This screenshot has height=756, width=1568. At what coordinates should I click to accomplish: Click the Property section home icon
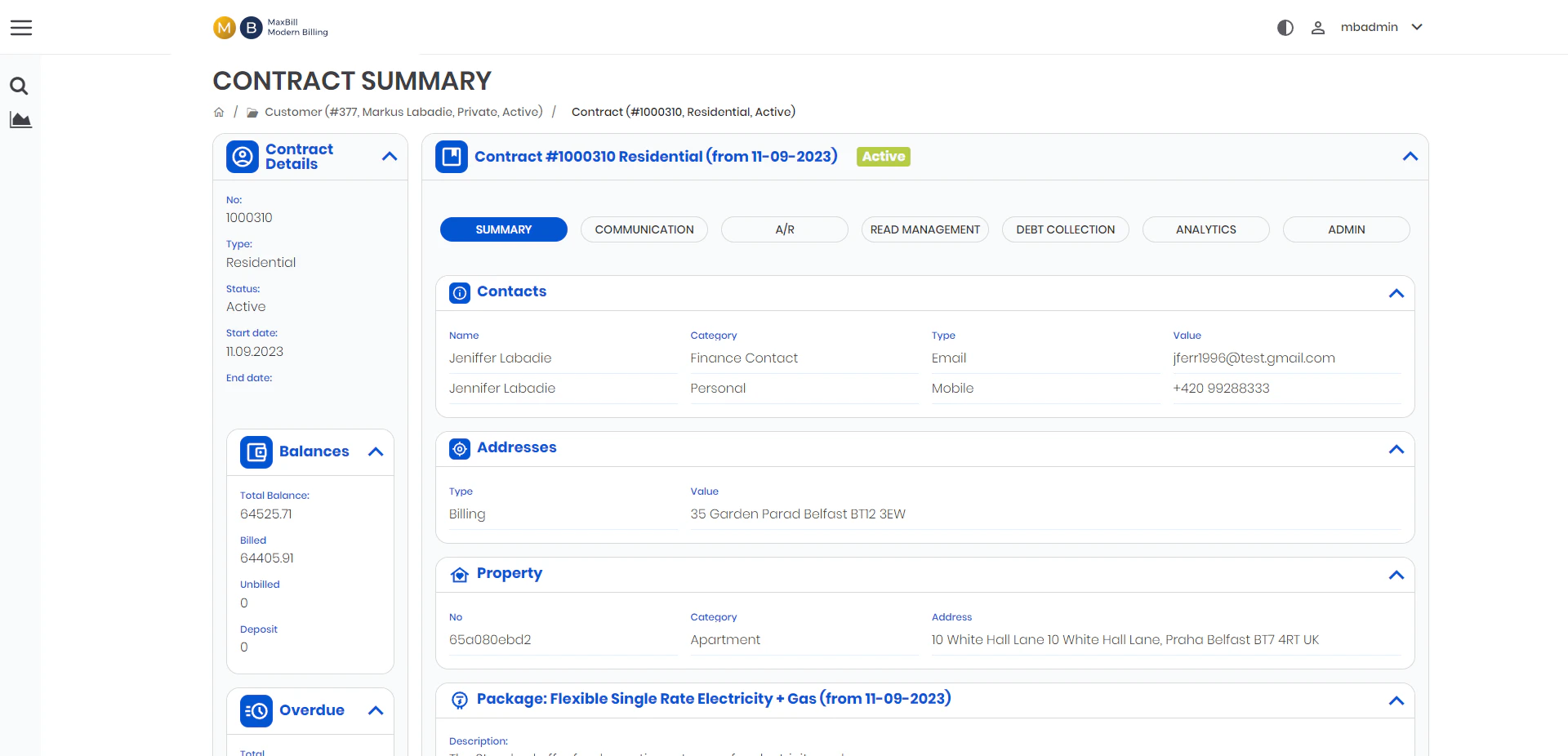coord(459,575)
